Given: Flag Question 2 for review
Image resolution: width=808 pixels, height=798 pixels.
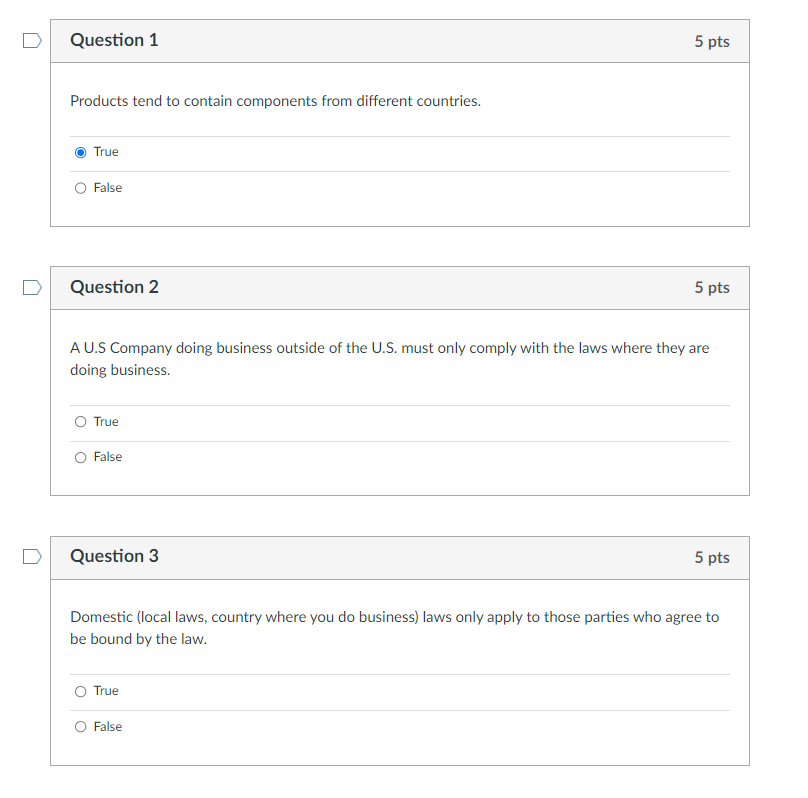Looking at the screenshot, I should [33, 288].
